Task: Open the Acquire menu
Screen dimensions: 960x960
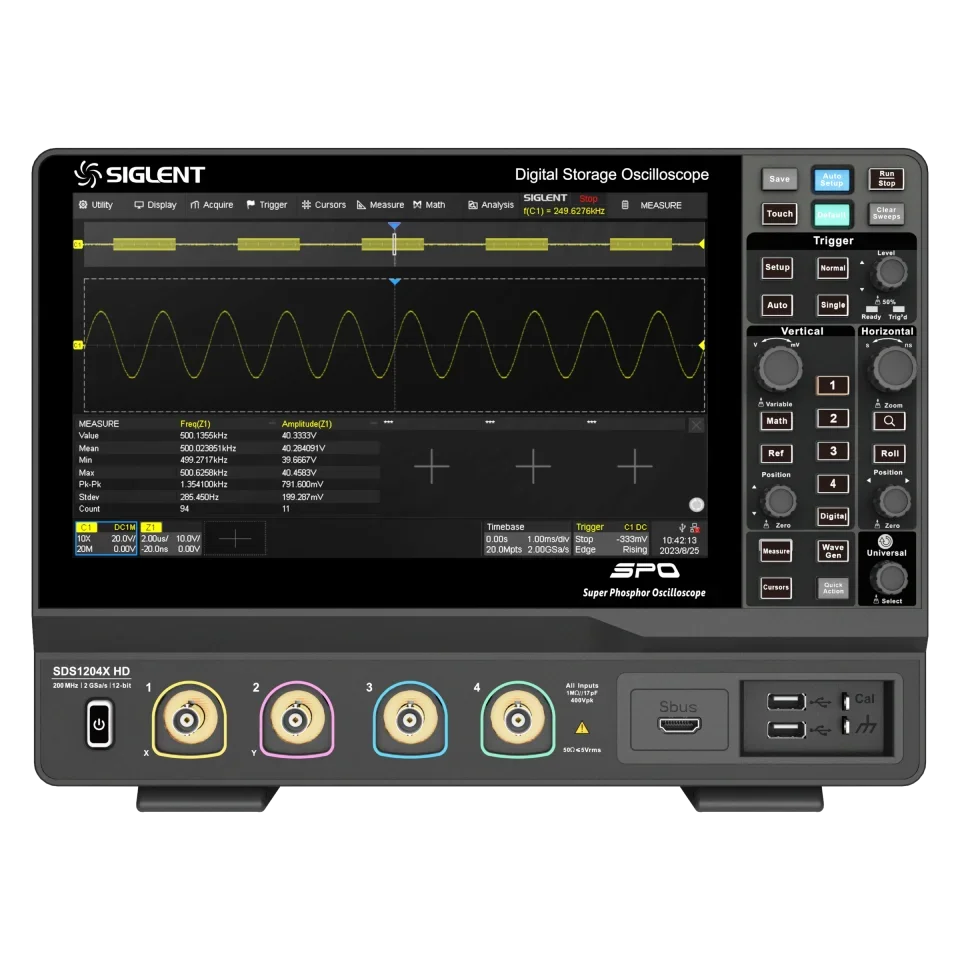Action: click(212, 205)
